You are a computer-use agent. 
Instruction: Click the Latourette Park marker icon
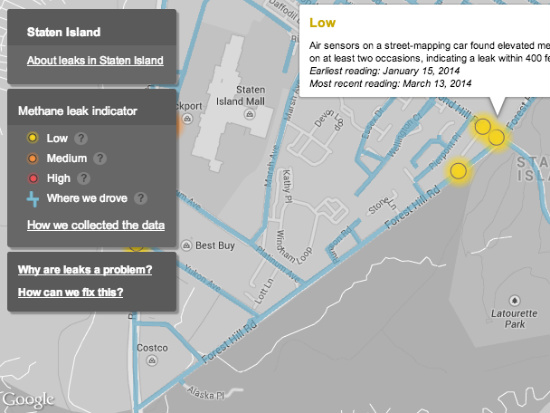515,300
